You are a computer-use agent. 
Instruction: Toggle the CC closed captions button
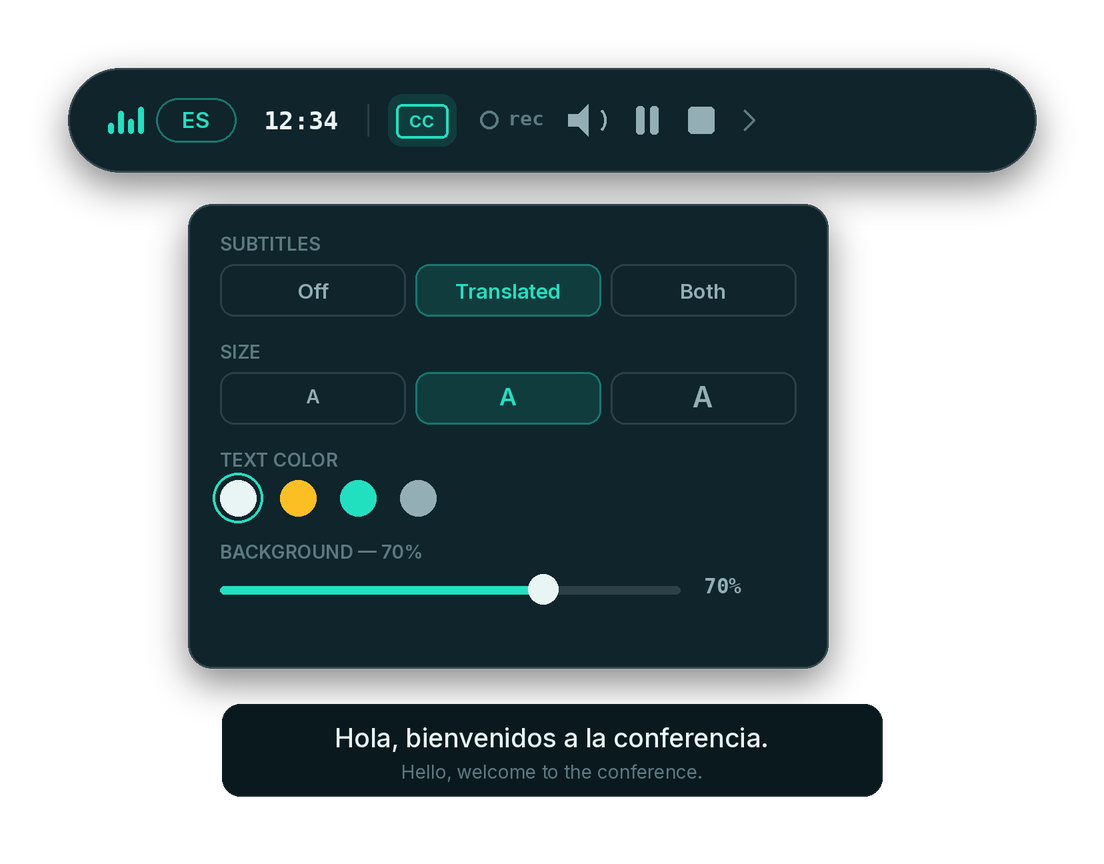422,120
